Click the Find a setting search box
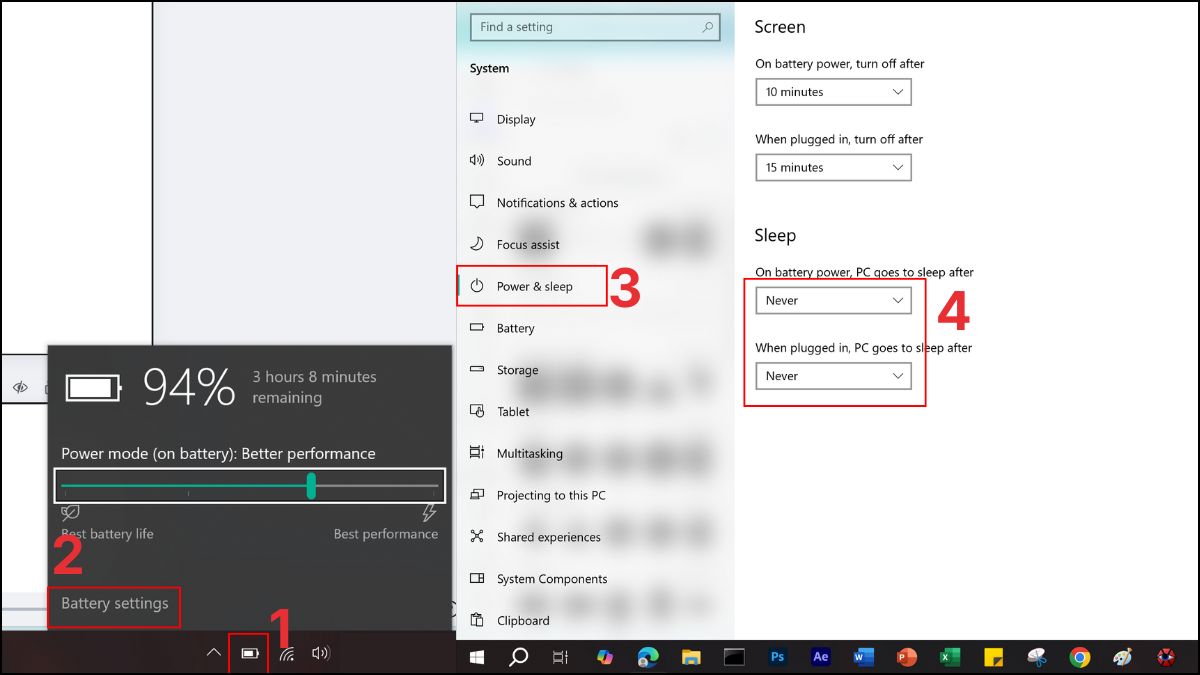Viewport: 1200px width, 675px height. (597, 27)
